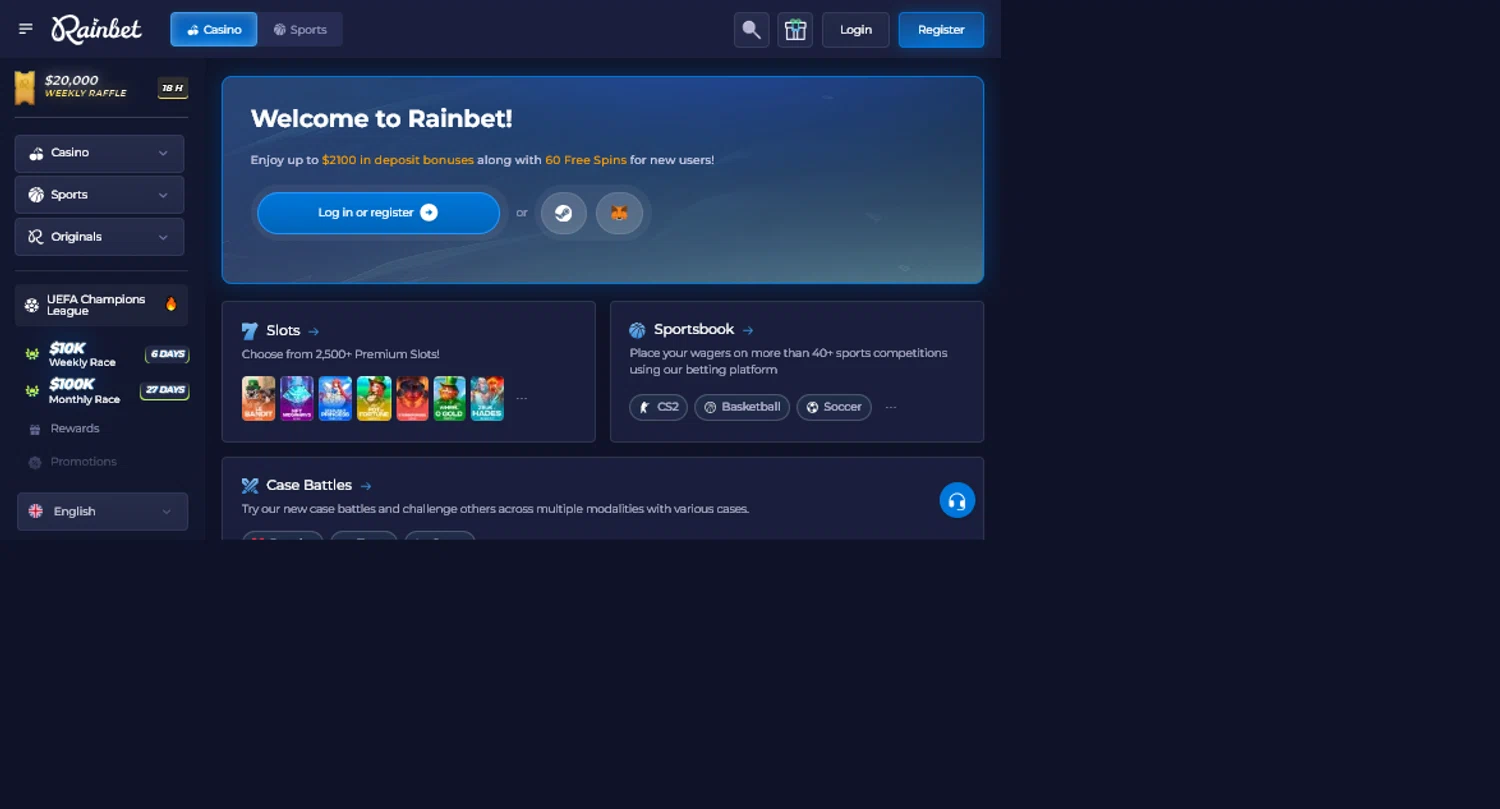Viewport: 1500px width, 809px height.
Task: Show more slots via the ellipsis
Action: (521, 398)
